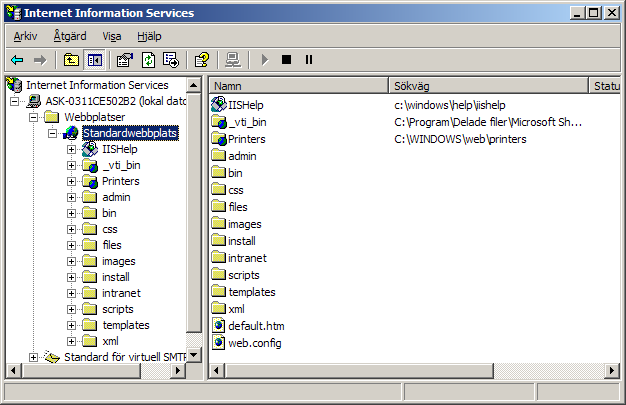This screenshot has width=626, height=405.
Task: Click the web.config file icon
Action: [218, 343]
